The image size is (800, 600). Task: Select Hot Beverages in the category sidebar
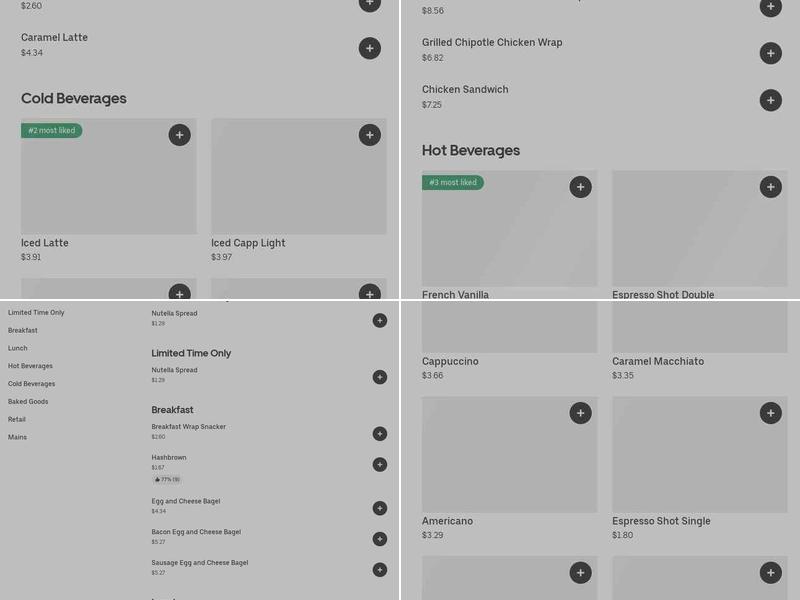pyautogui.click(x=30, y=366)
